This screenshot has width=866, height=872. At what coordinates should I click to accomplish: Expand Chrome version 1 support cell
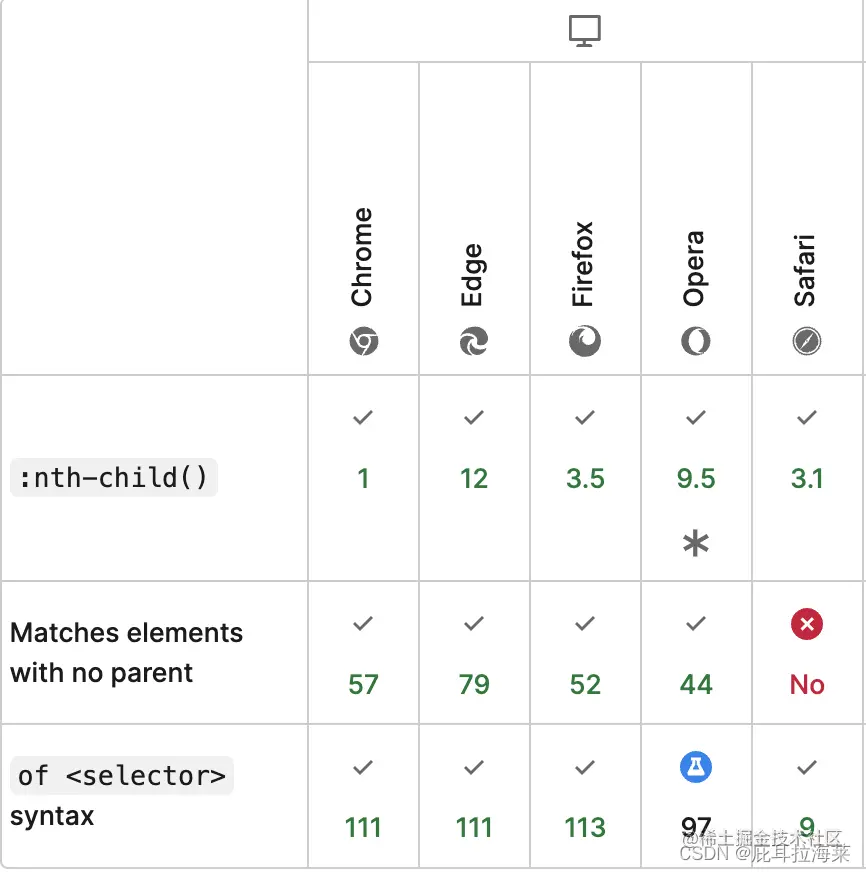[364, 478]
